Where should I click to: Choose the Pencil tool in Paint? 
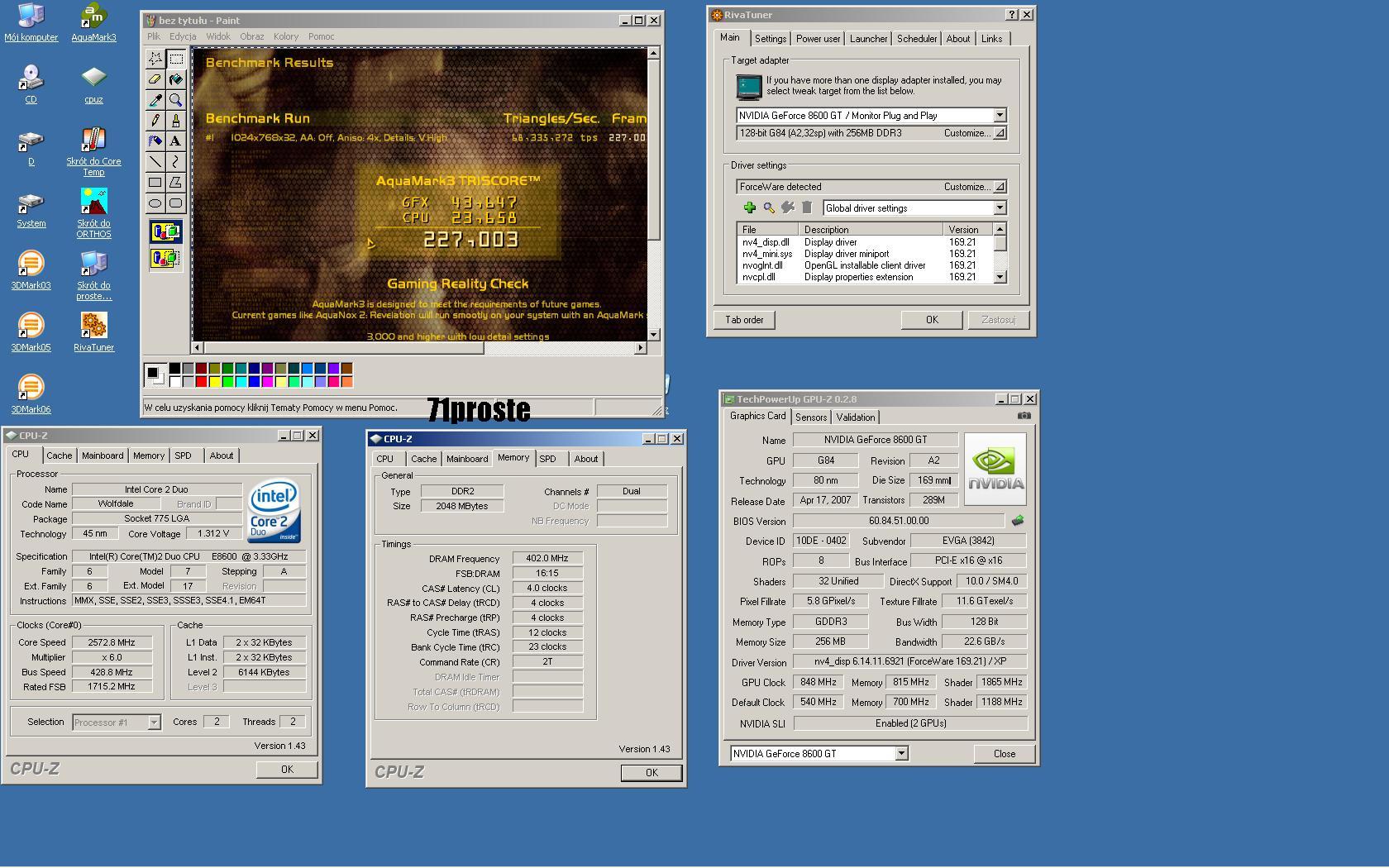point(155,121)
